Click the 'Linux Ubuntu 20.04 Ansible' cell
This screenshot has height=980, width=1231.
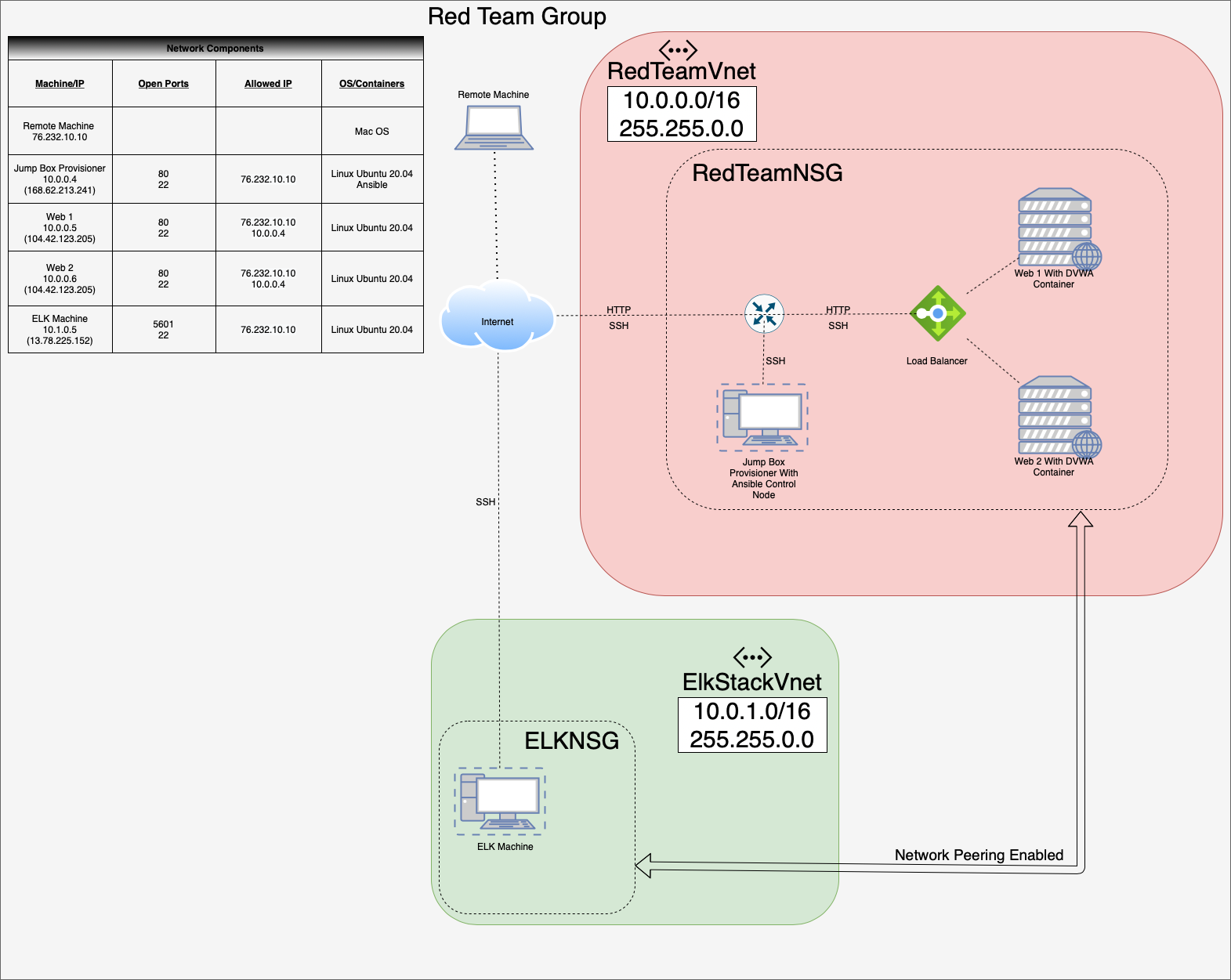point(372,179)
